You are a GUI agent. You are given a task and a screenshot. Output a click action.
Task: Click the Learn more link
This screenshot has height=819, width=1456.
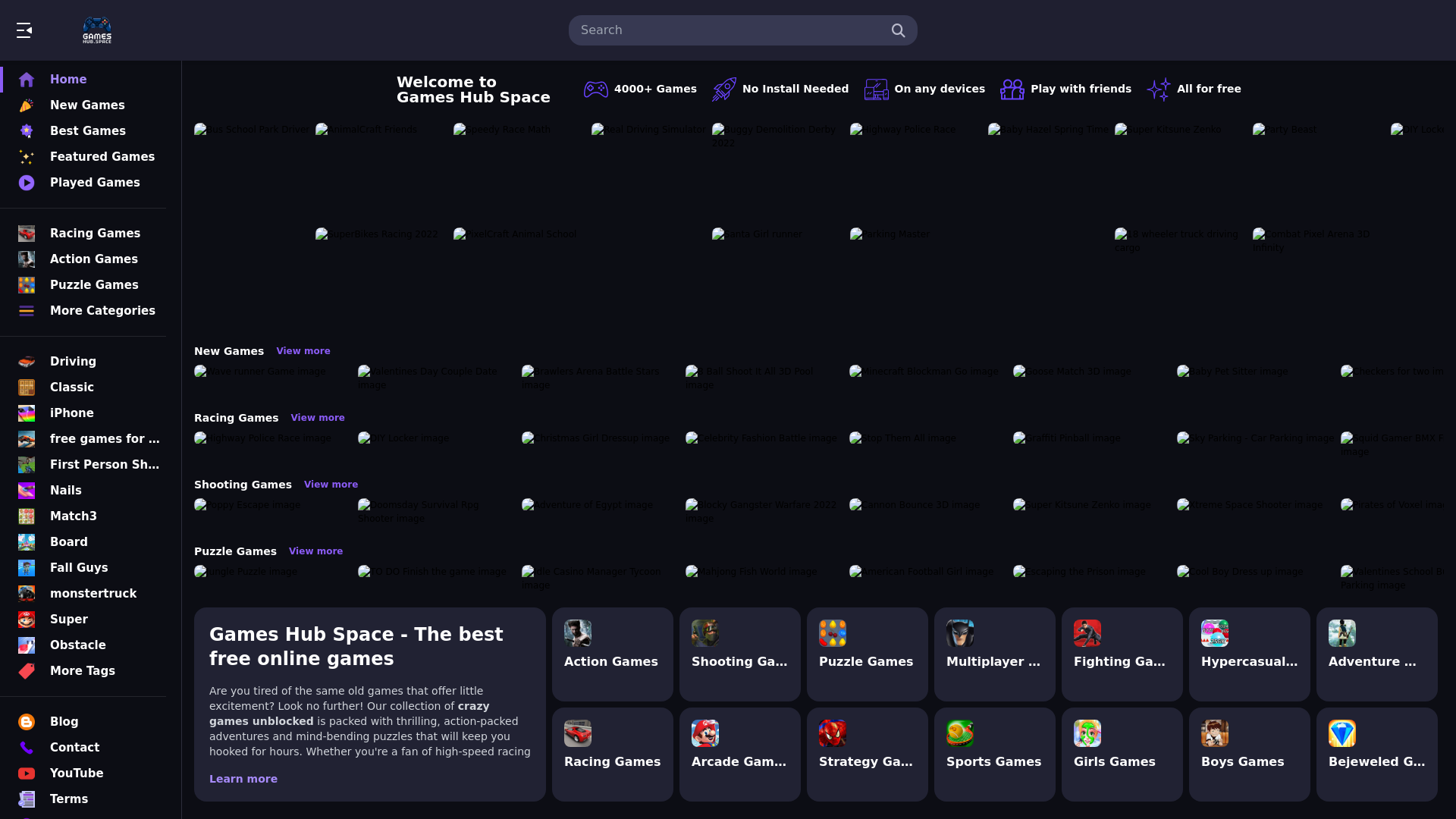[243, 779]
